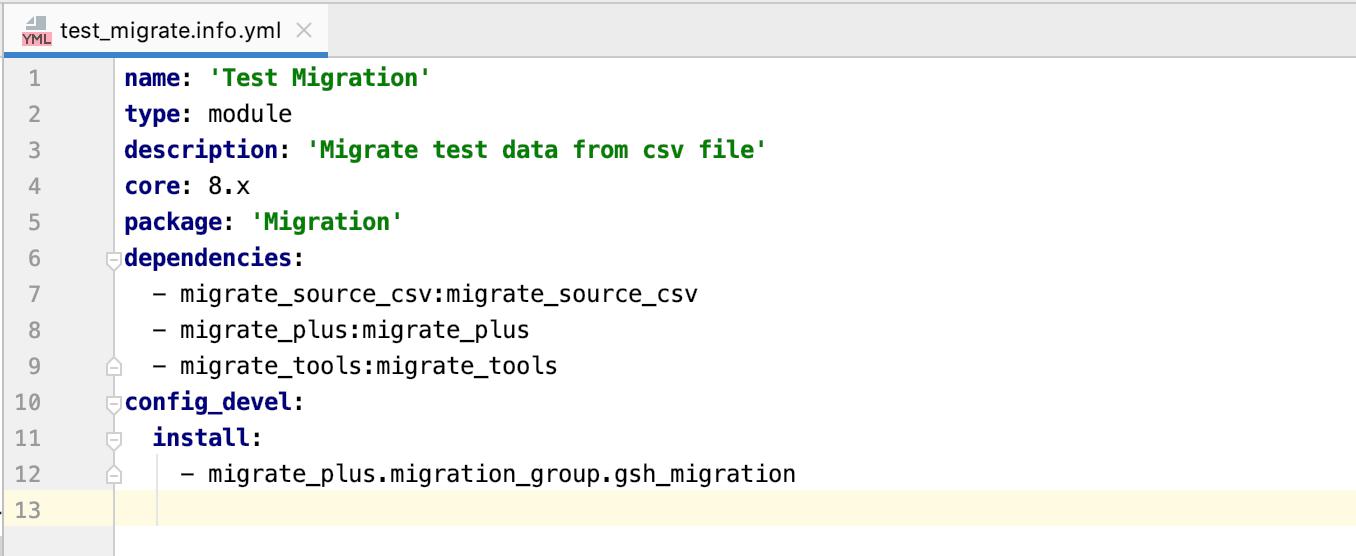Click the 'module' value on line 2

(250, 114)
